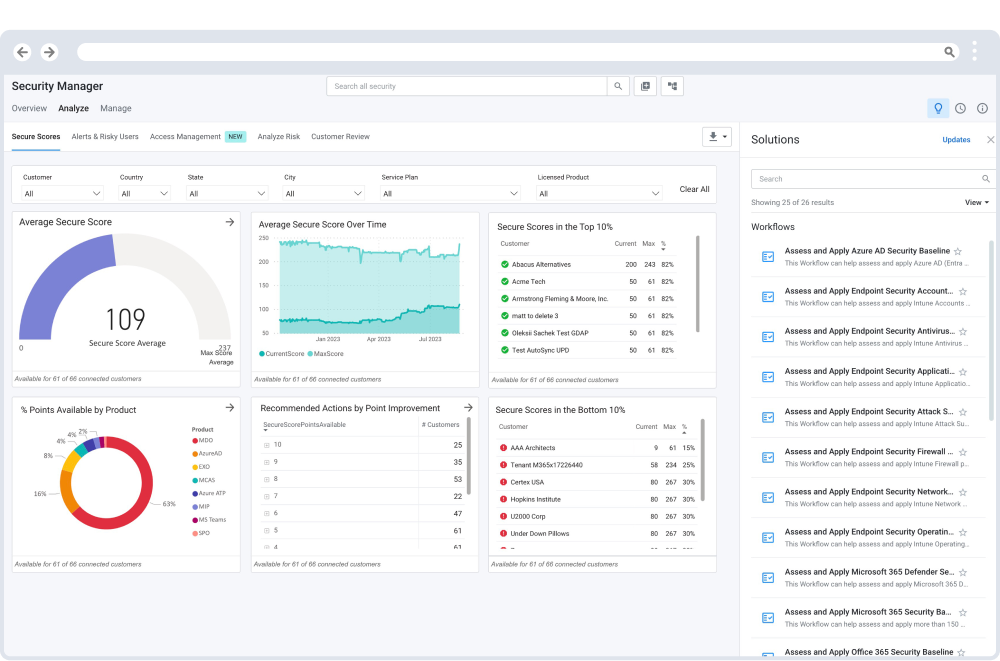This screenshot has width=1000, height=661.
Task: Open the % Points Available by Product arrow
Action: [230, 408]
